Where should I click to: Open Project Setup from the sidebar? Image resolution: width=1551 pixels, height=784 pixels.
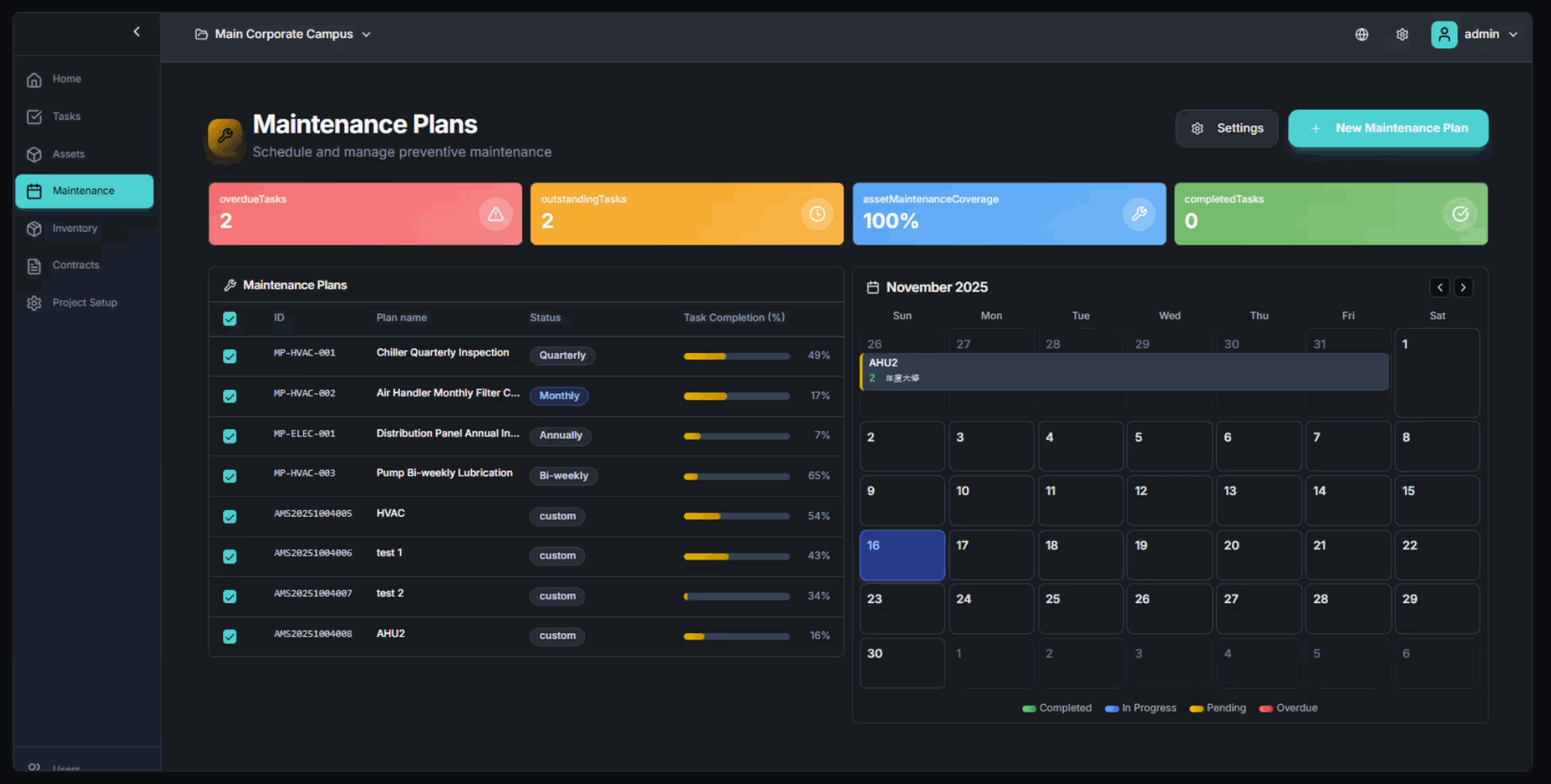pos(84,303)
